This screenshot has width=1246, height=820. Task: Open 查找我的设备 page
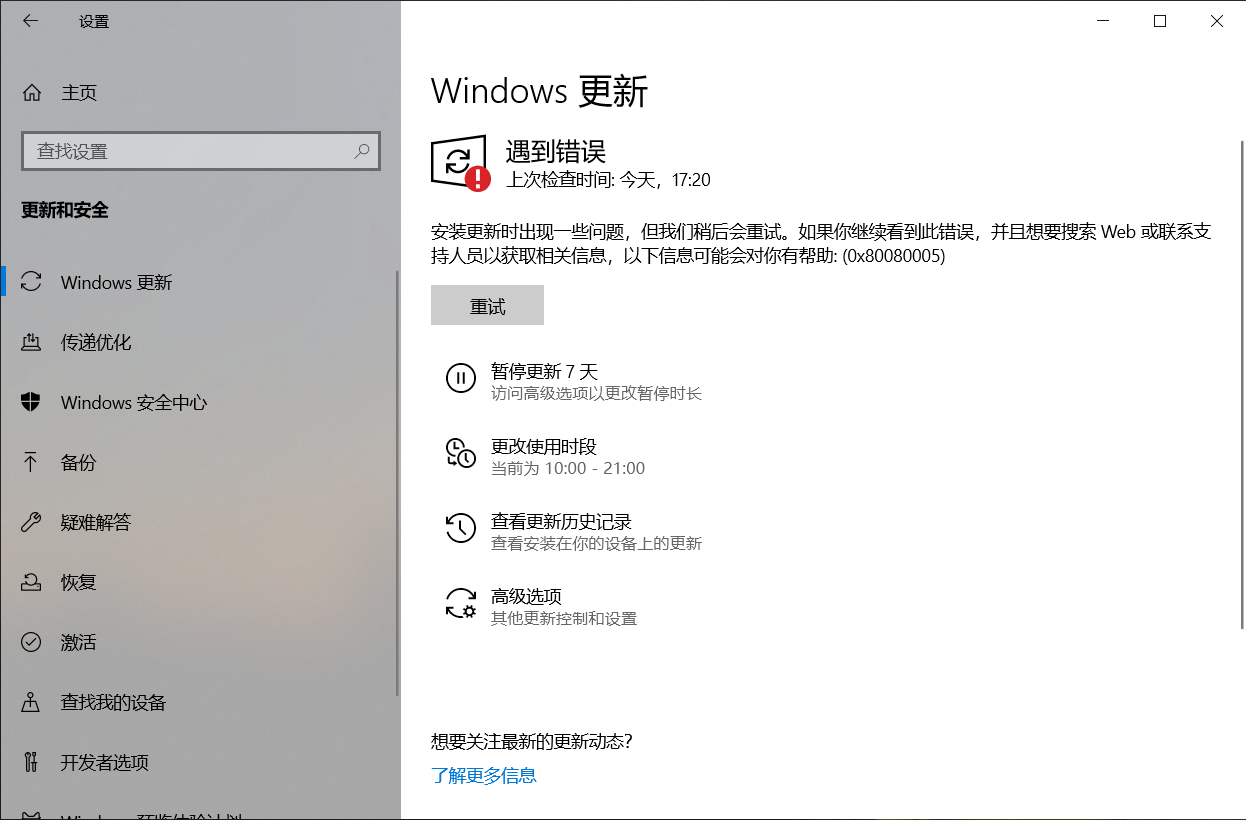200,702
